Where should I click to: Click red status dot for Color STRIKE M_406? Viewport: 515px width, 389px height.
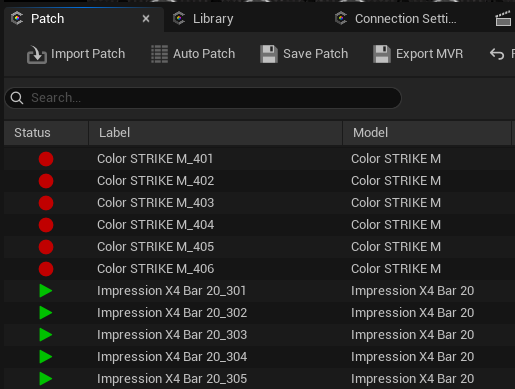tap(46, 269)
